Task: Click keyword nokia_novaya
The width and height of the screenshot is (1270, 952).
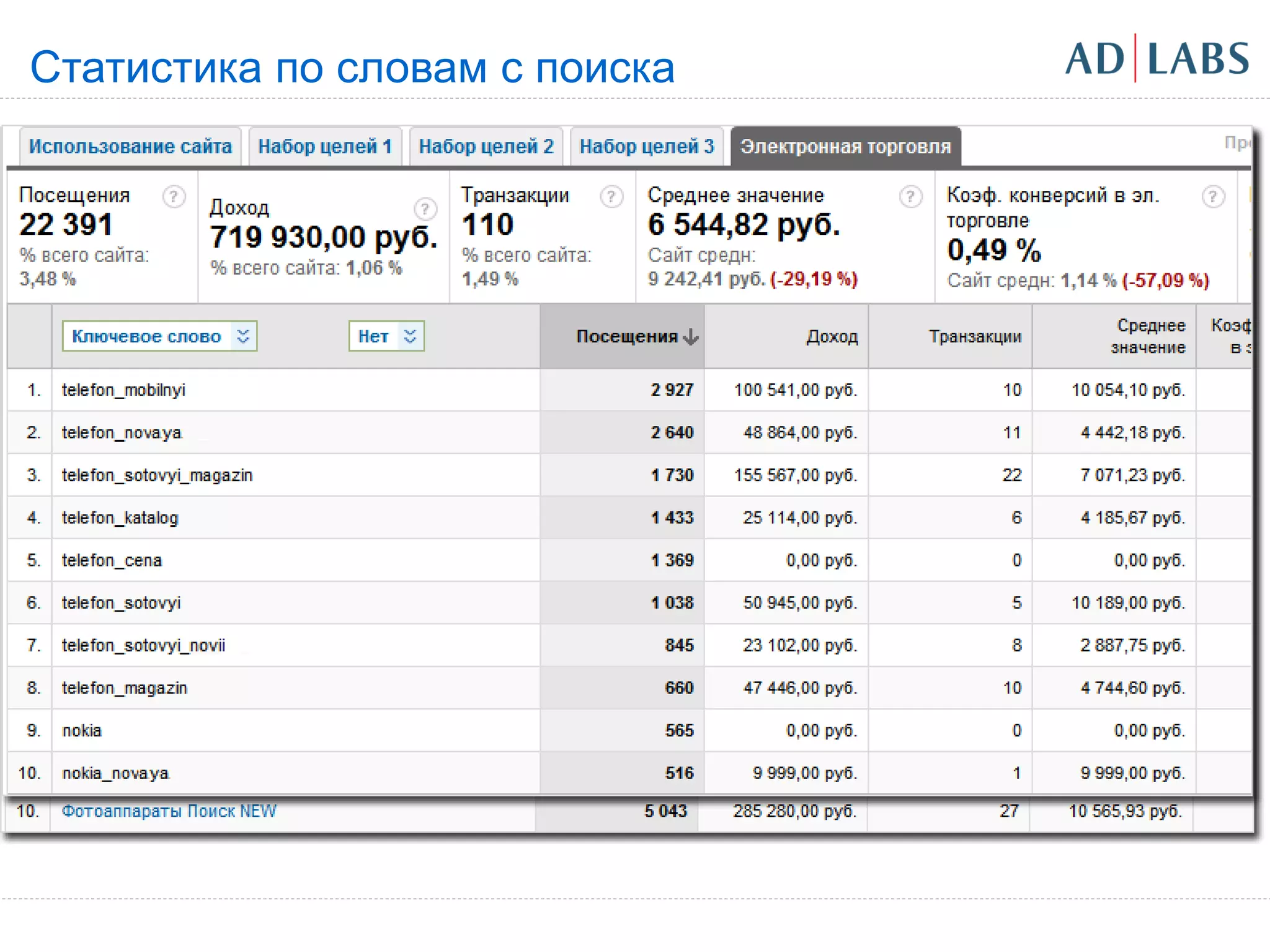Action: click(x=115, y=773)
